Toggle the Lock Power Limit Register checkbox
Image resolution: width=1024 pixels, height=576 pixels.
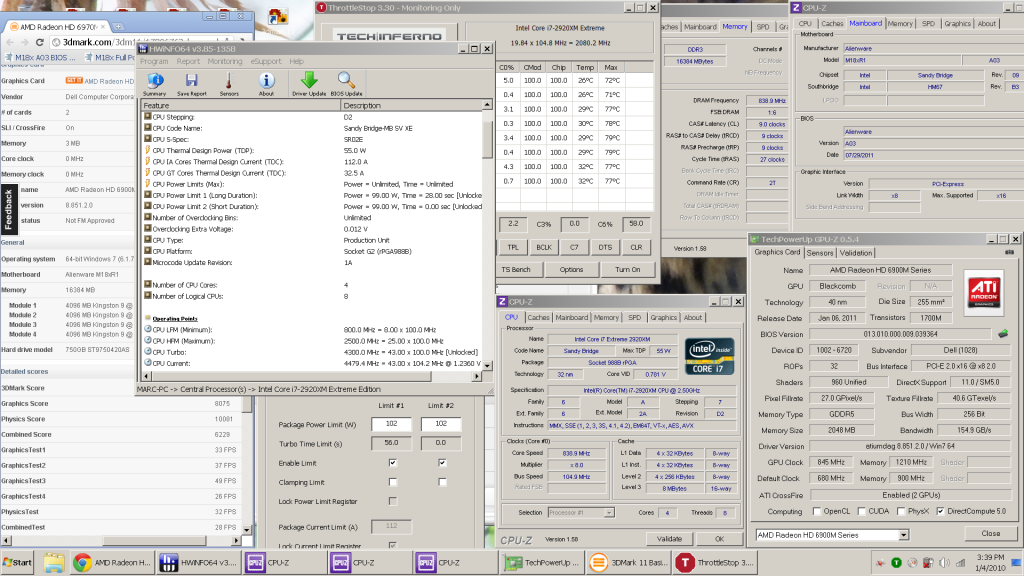[392, 501]
